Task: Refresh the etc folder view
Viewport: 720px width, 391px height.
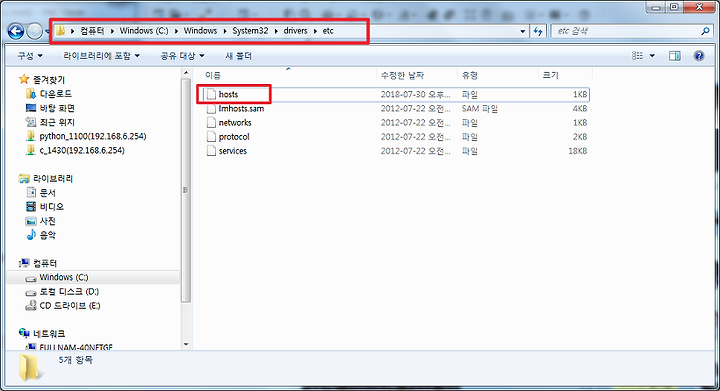Action: click(538, 31)
